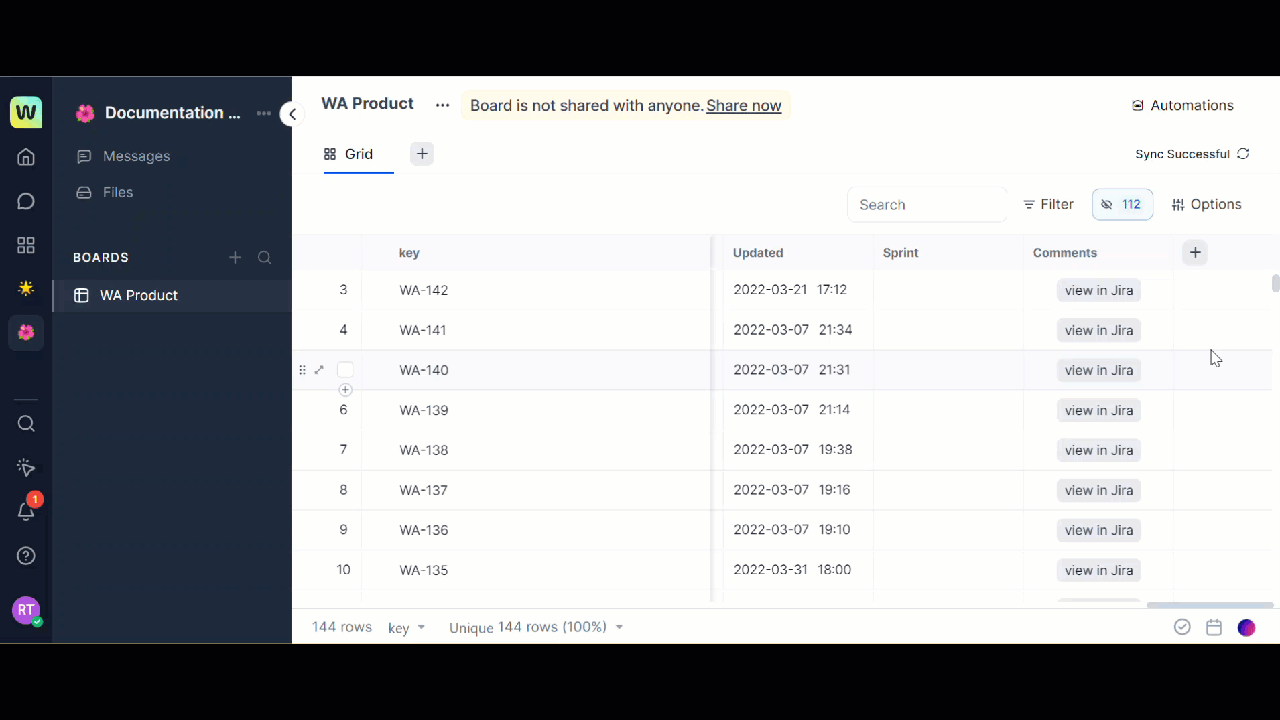Click the sync refresh icon
Screen dimensions: 1280x720
pos(1243,154)
